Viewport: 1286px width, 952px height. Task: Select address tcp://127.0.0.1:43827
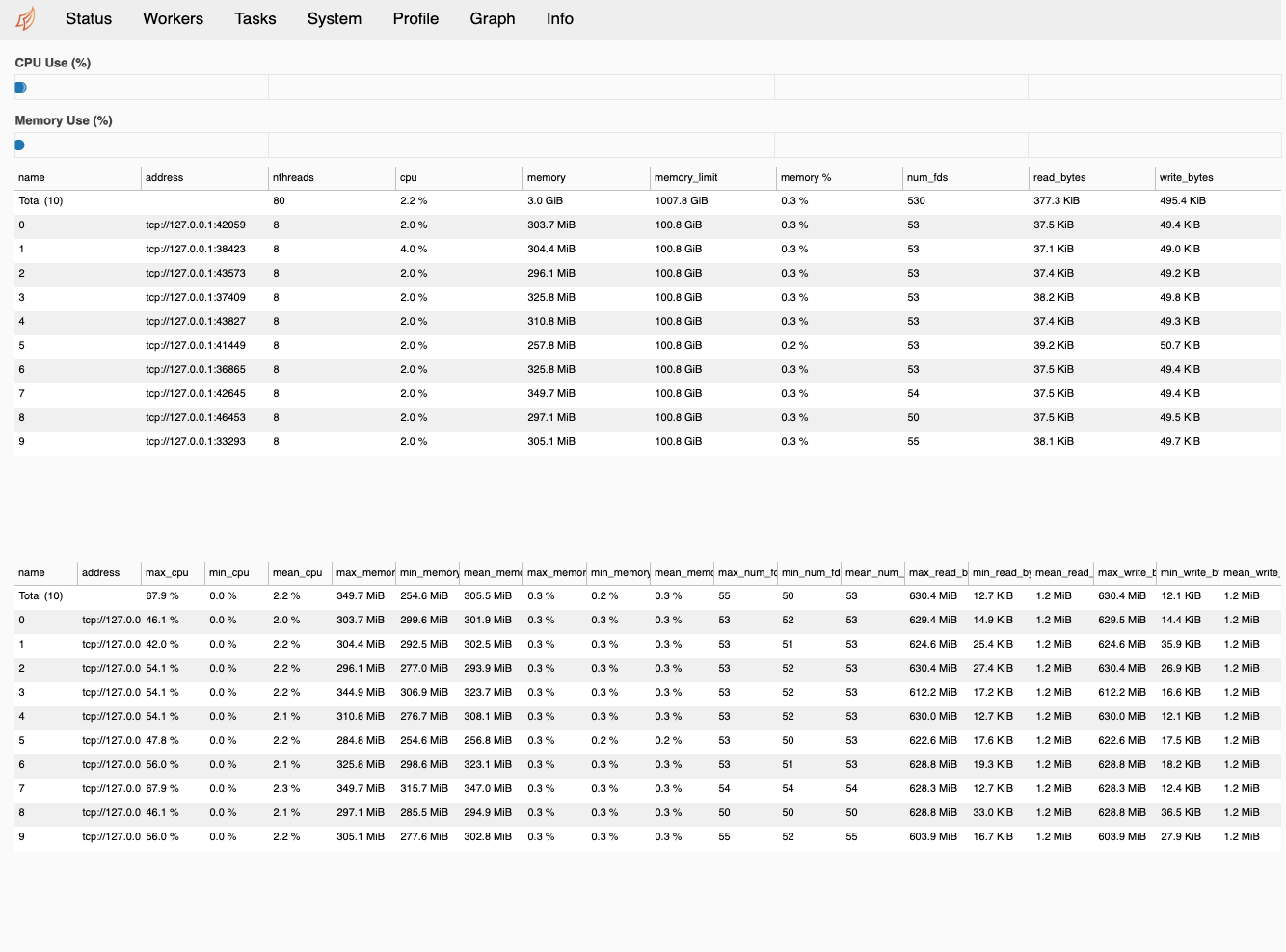pos(196,321)
